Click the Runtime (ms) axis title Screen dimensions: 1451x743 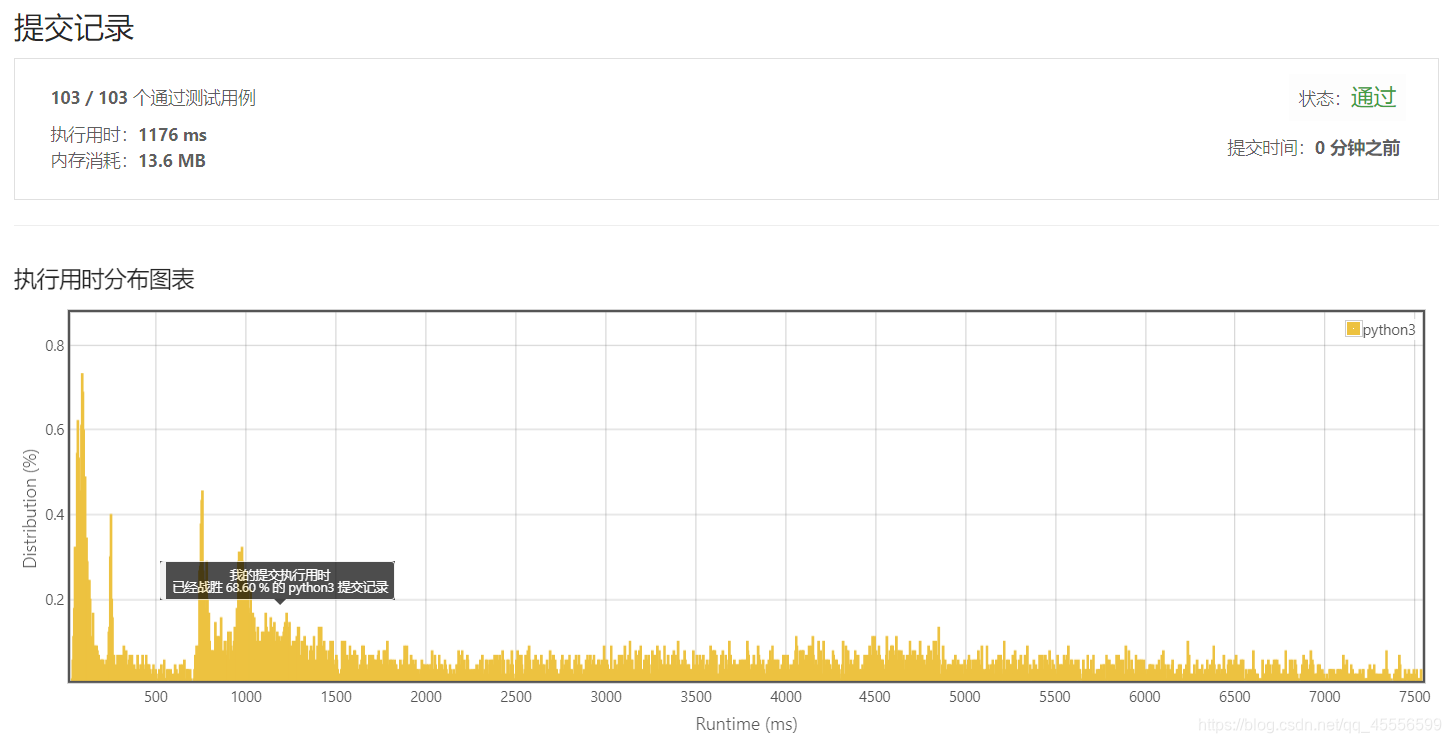pyautogui.click(x=746, y=724)
